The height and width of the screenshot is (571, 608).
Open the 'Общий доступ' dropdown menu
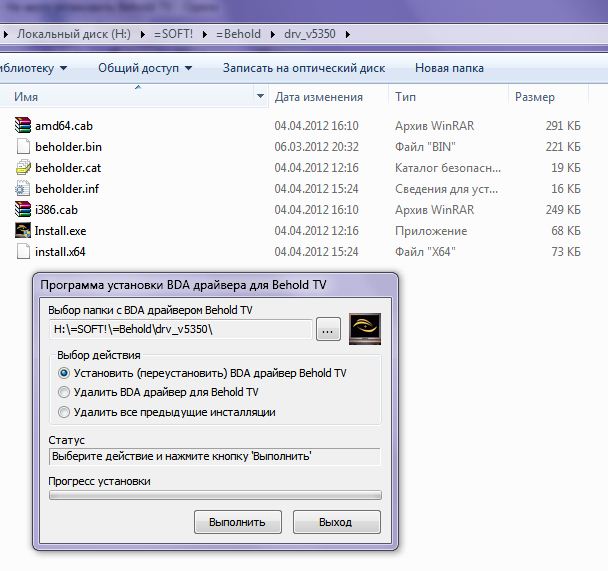point(144,68)
